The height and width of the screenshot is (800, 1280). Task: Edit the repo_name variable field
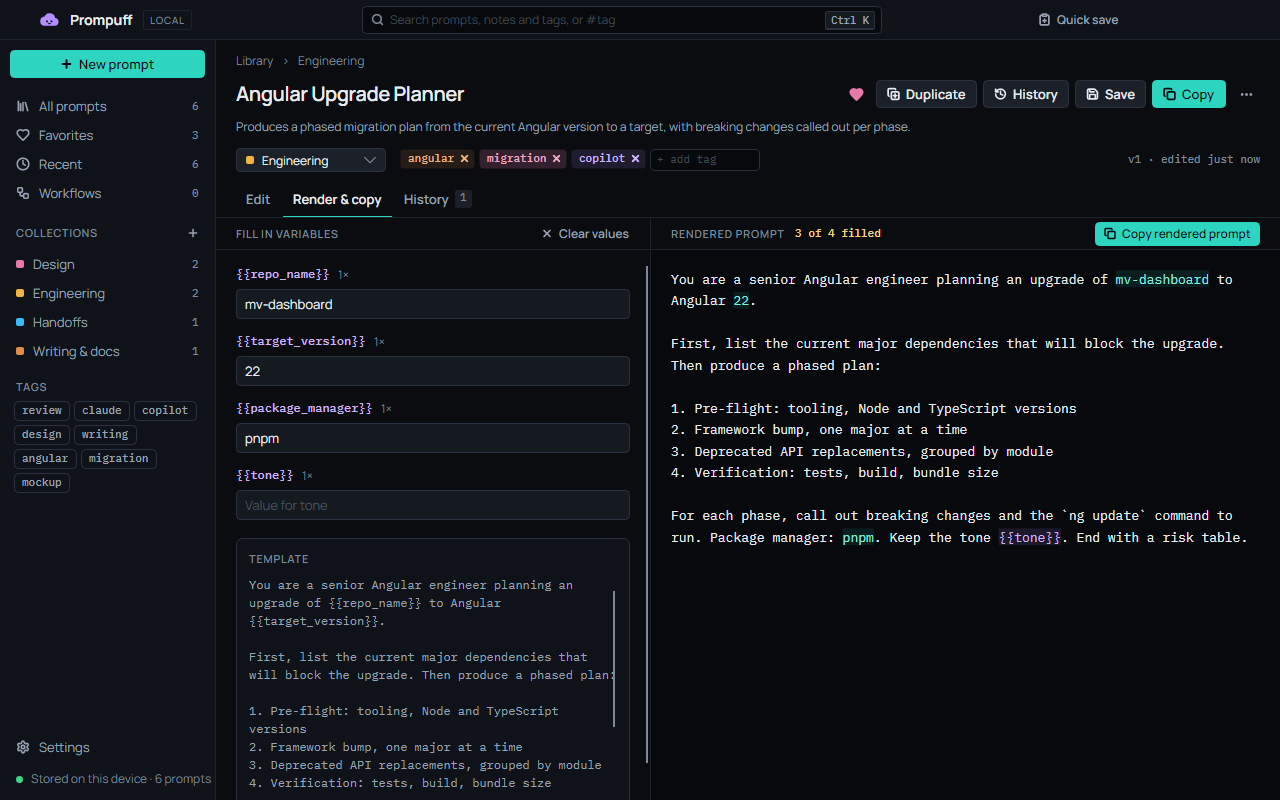[433, 304]
